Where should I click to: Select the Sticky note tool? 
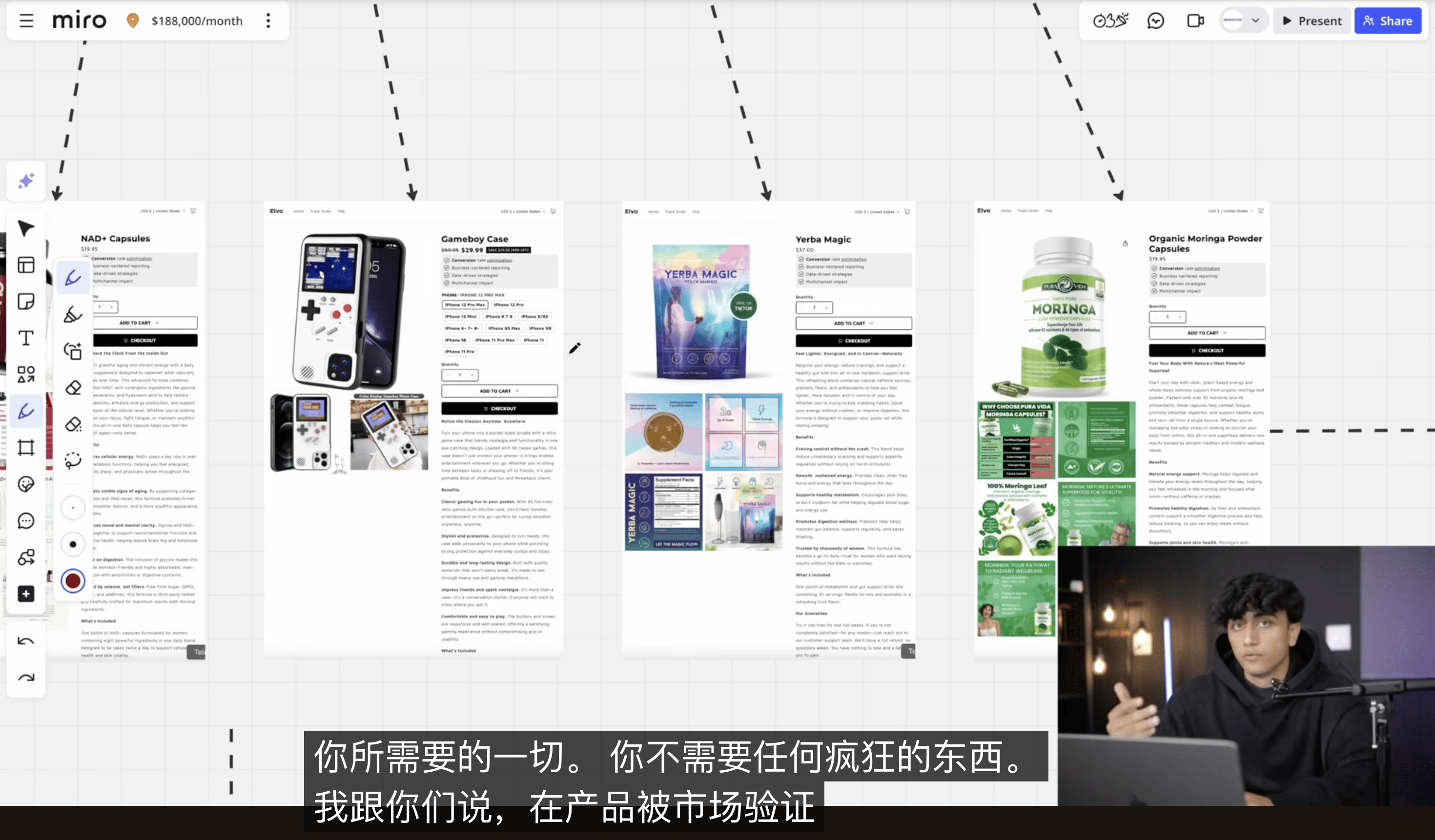click(x=25, y=301)
